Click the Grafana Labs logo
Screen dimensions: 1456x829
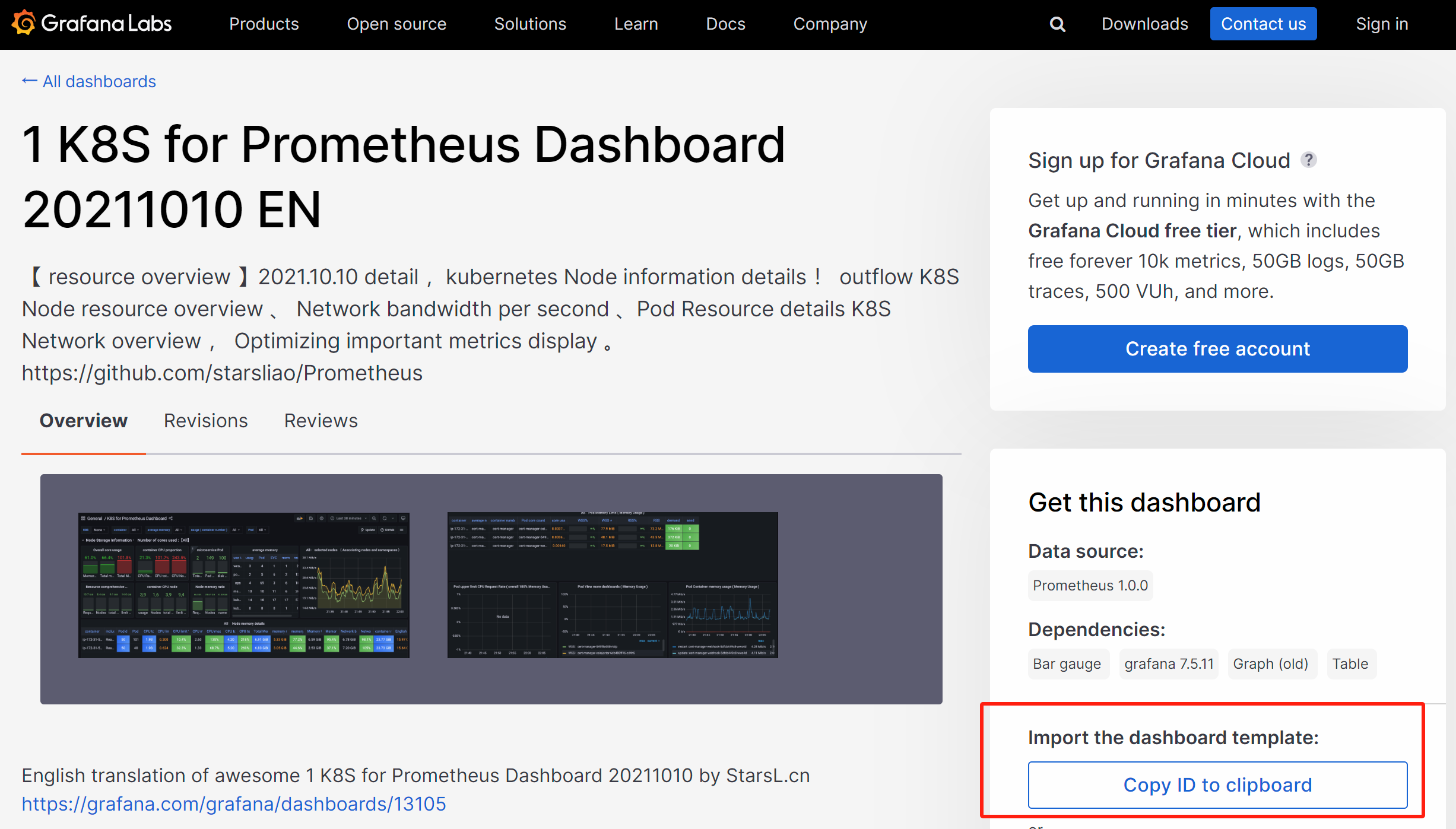click(x=91, y=23)
